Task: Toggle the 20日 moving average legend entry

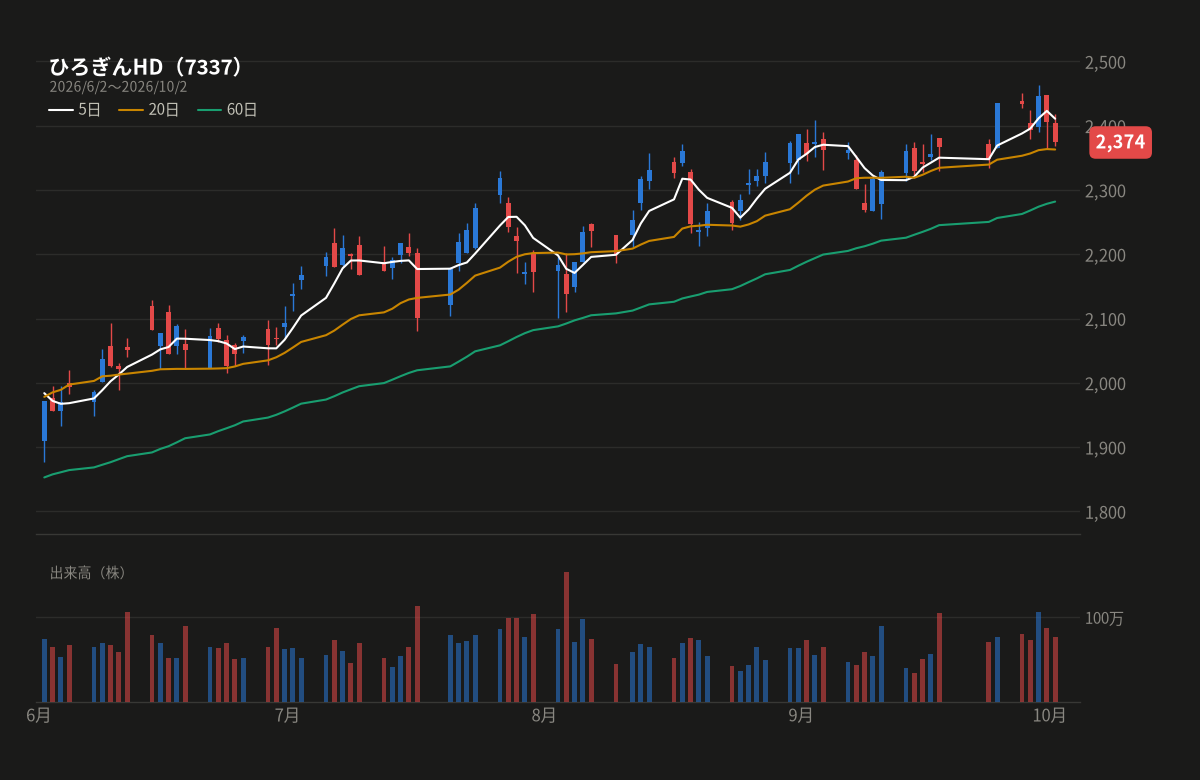Action: (x=149, y=110)
